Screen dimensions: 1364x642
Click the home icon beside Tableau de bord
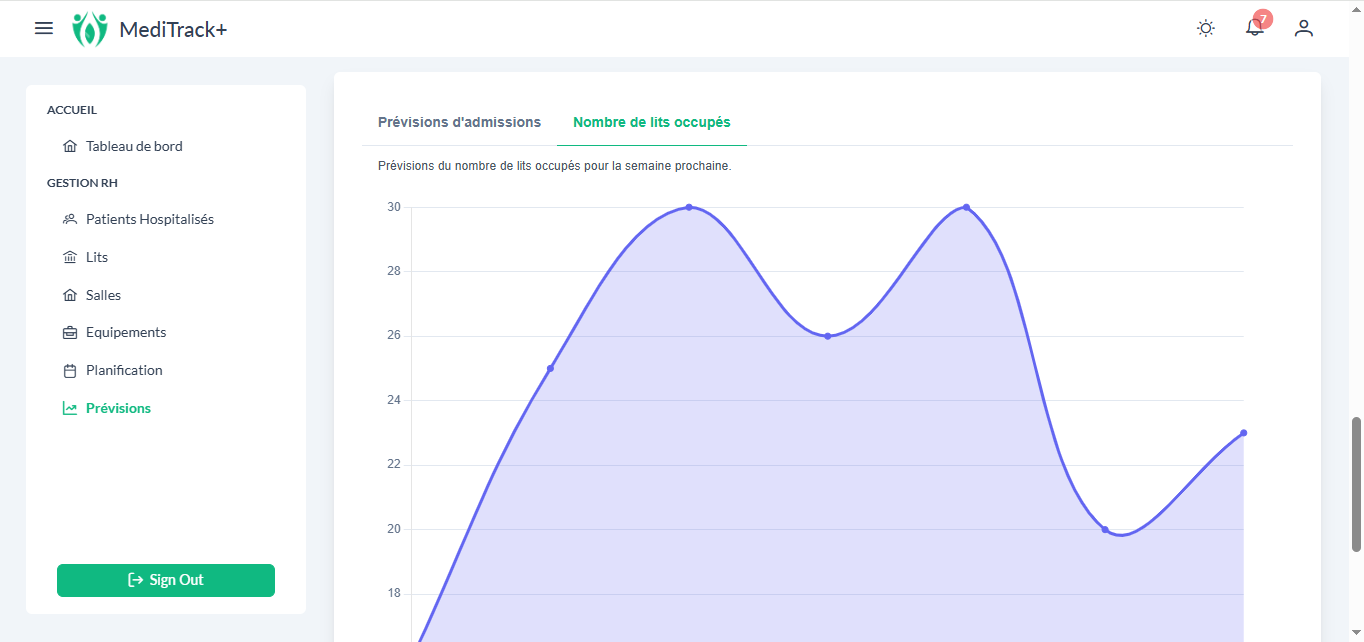point(70,146)
